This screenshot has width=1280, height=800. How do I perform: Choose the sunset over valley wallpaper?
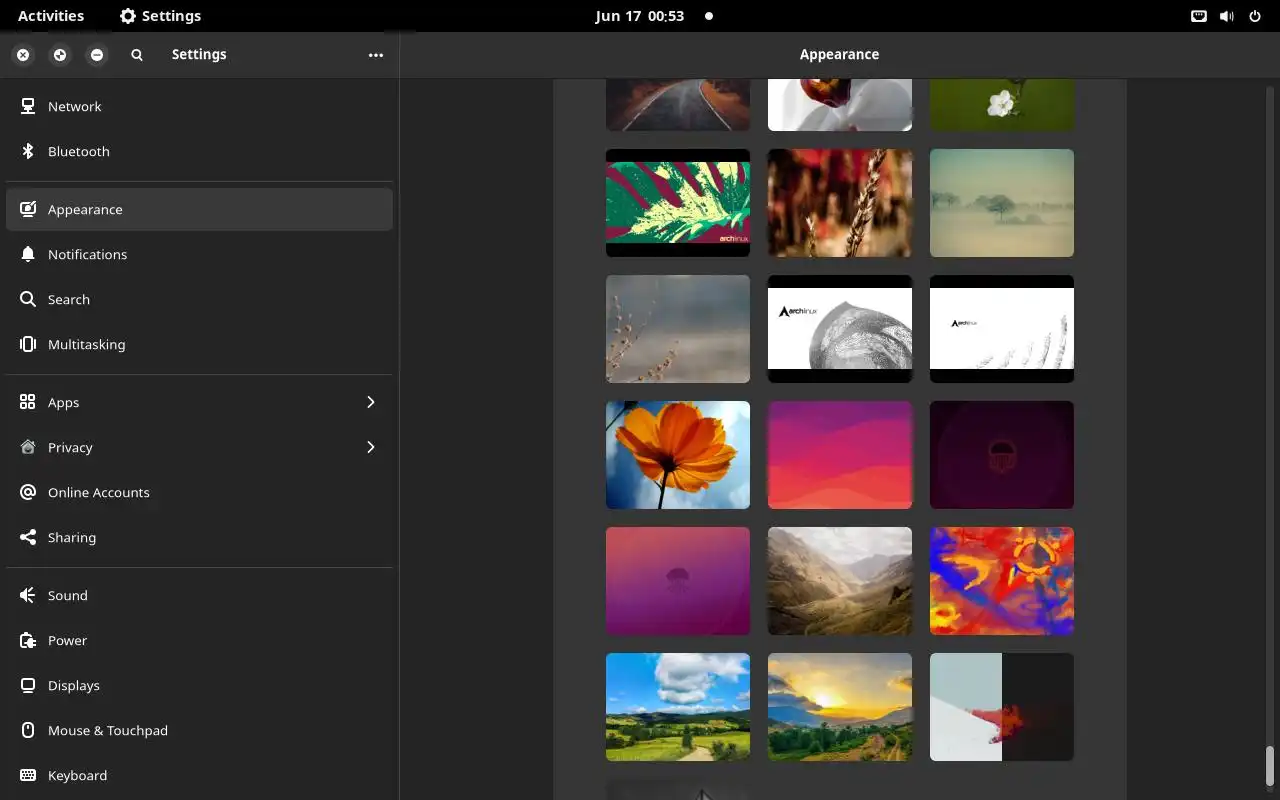point(840,707)
